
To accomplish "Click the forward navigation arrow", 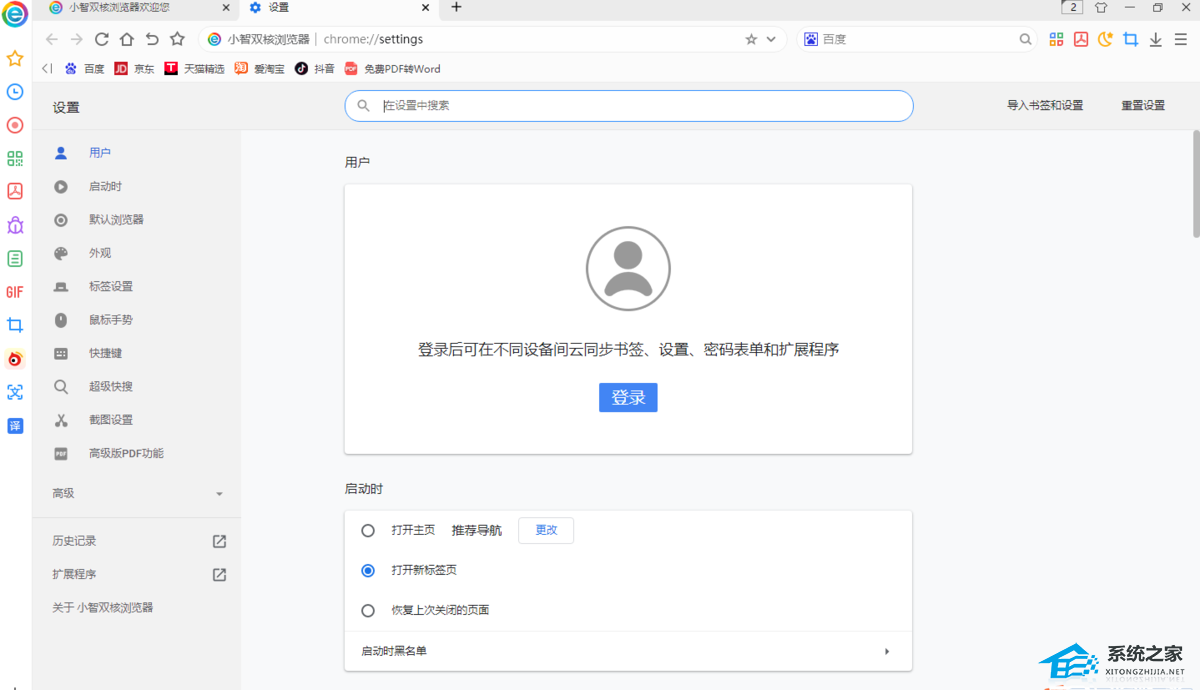I will point(76,39).
